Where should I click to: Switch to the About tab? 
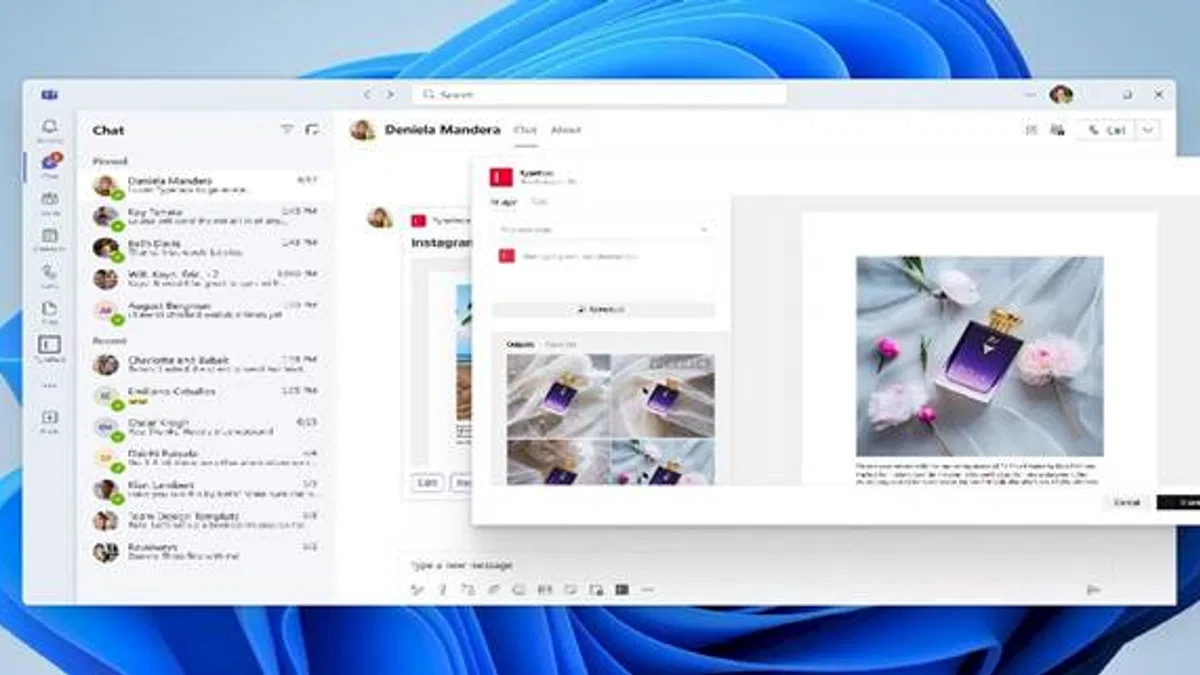click(566, 130)
